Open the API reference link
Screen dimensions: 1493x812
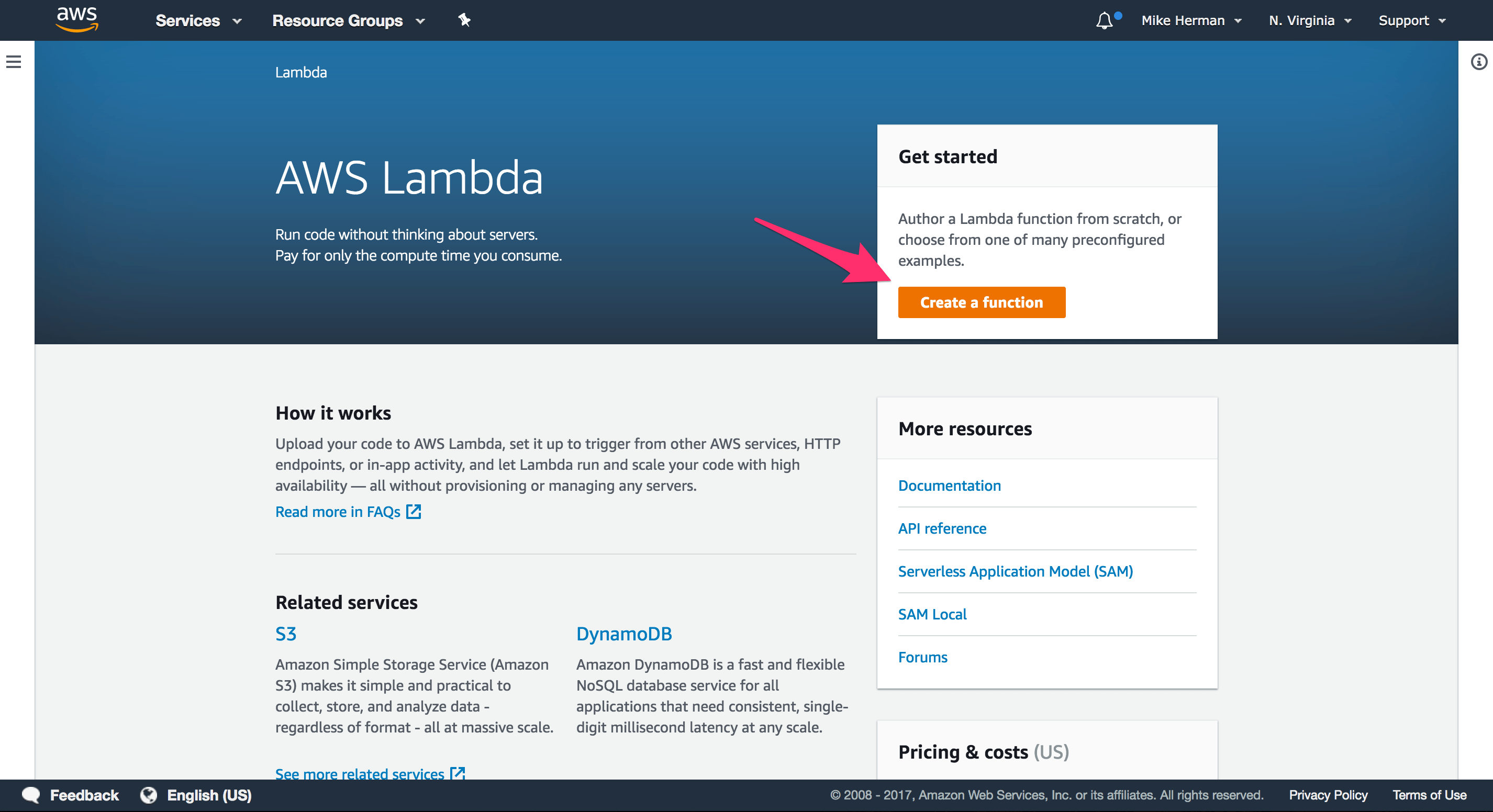pyautogui.click(x=942, y=528)
